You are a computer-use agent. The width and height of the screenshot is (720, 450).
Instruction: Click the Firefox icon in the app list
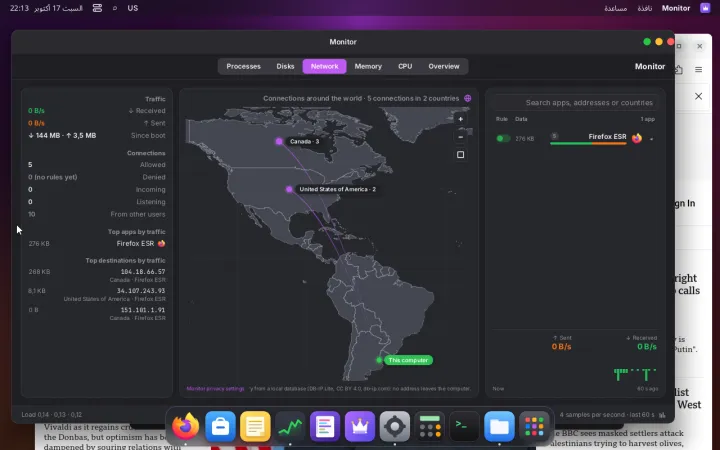click(637, 138)
